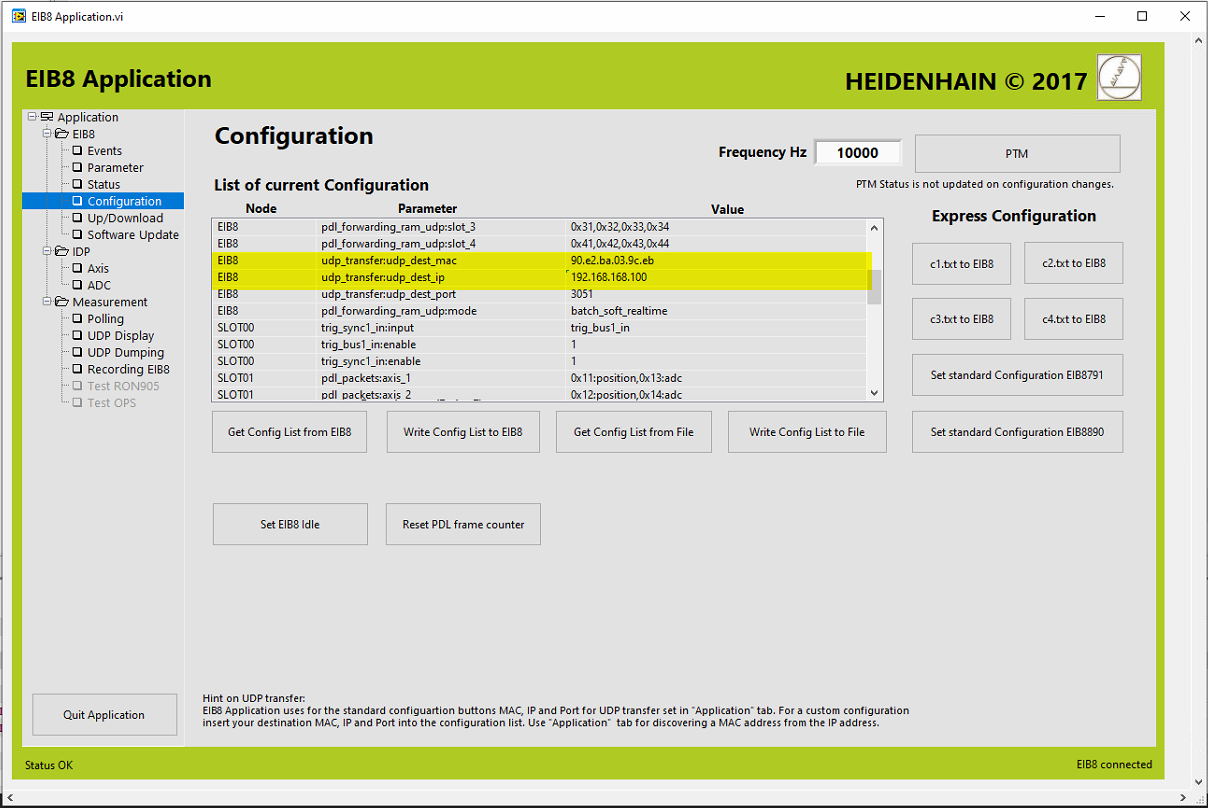The image size is (1208, 808).
Task: Collapse the EIB8 tree branch
Action: click(x=47, y=134)
